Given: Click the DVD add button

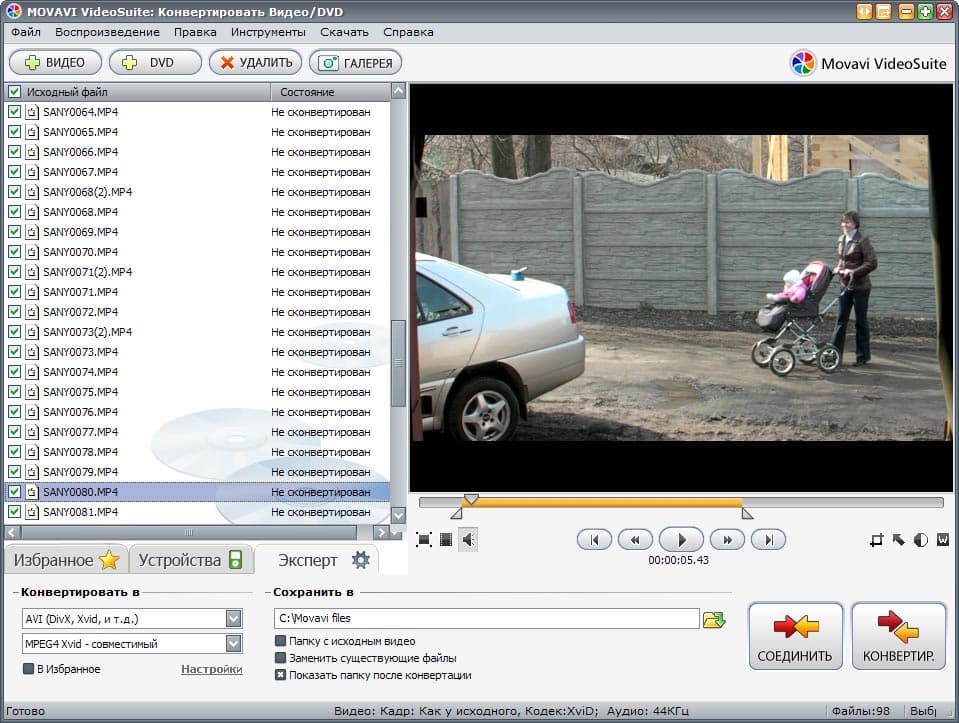Looking at the screenshot, I should (x=155, y=62).
